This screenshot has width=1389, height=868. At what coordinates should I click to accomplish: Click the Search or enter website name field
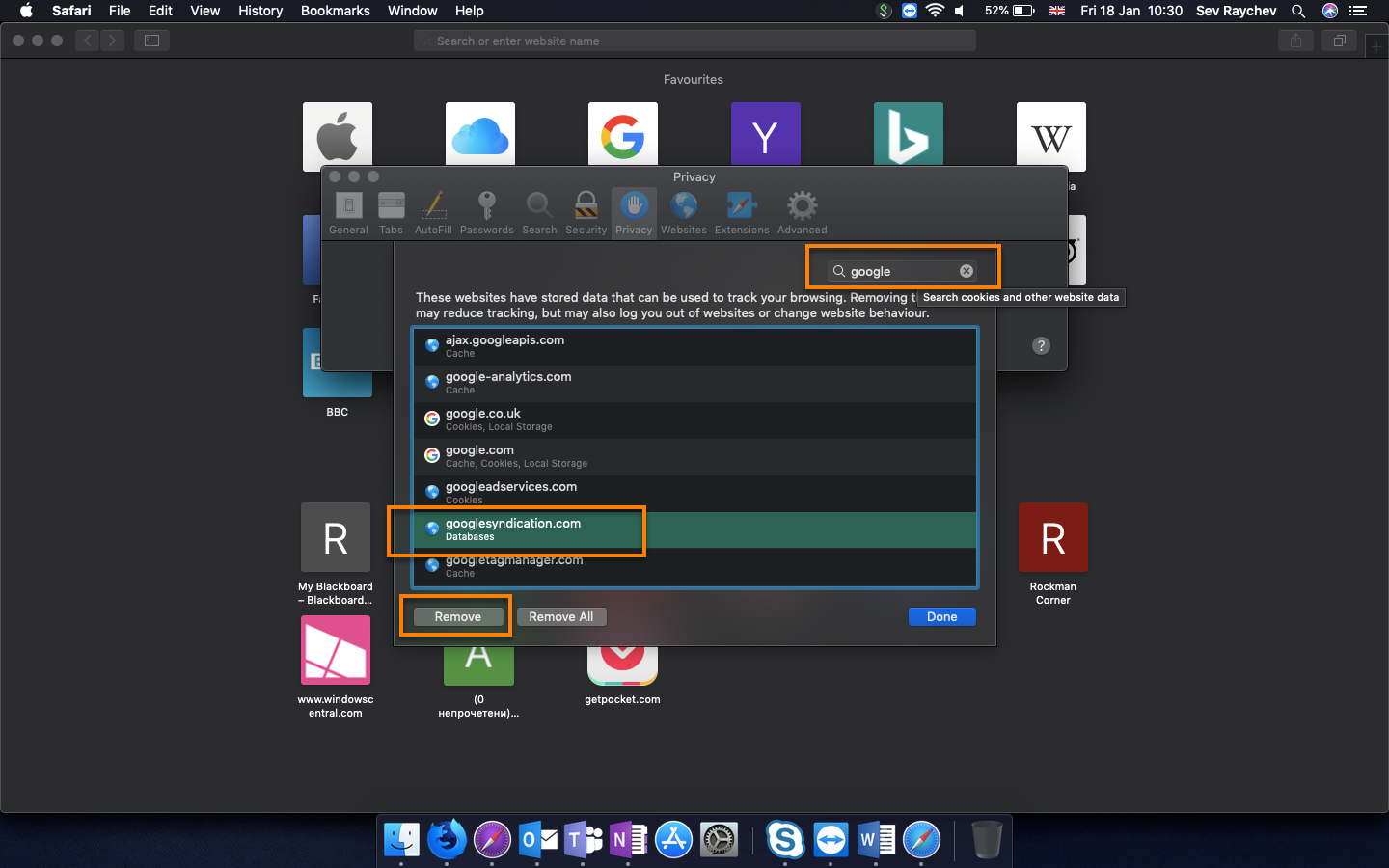694,41
